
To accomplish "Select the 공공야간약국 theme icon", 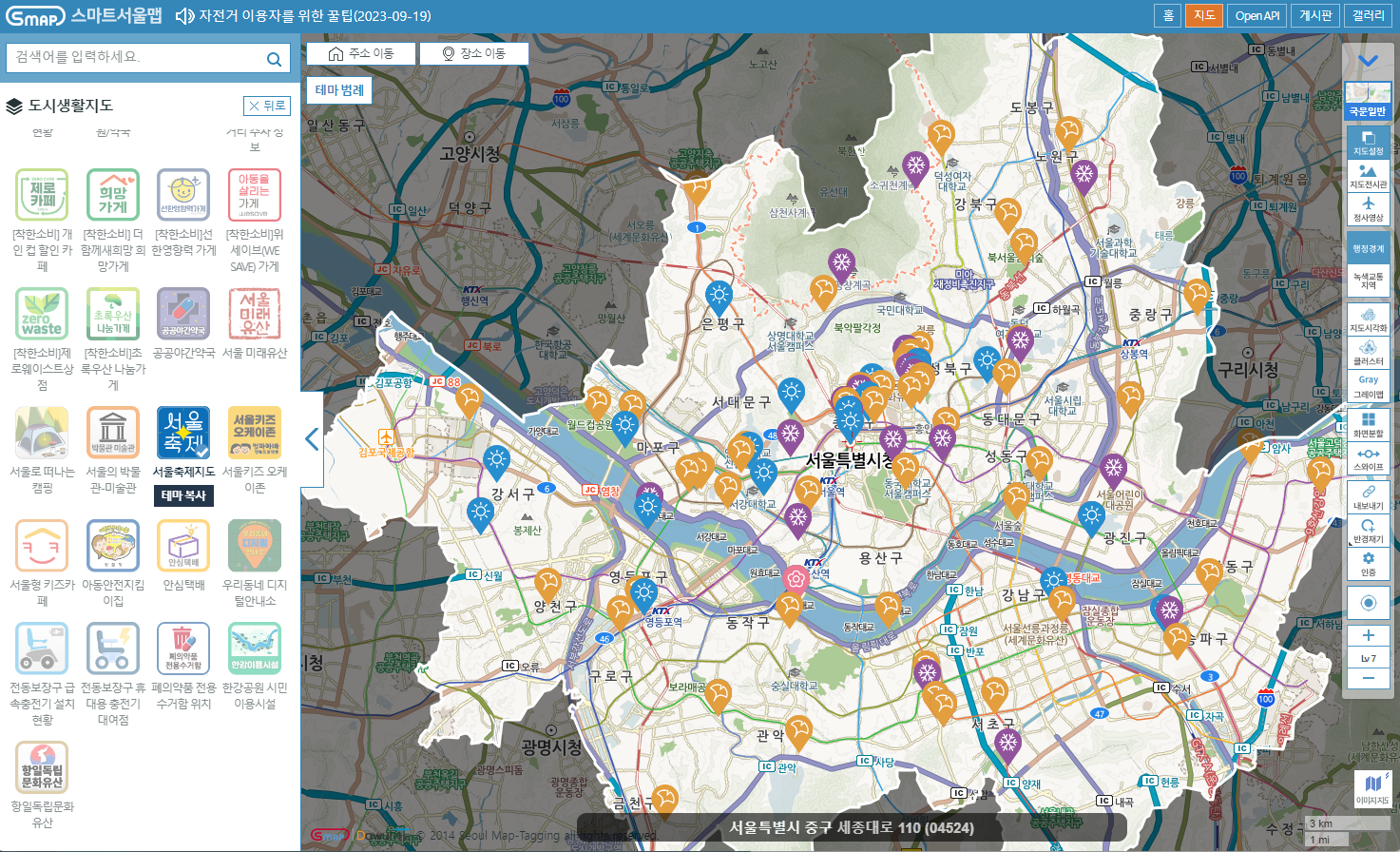I will click(183, 314).
